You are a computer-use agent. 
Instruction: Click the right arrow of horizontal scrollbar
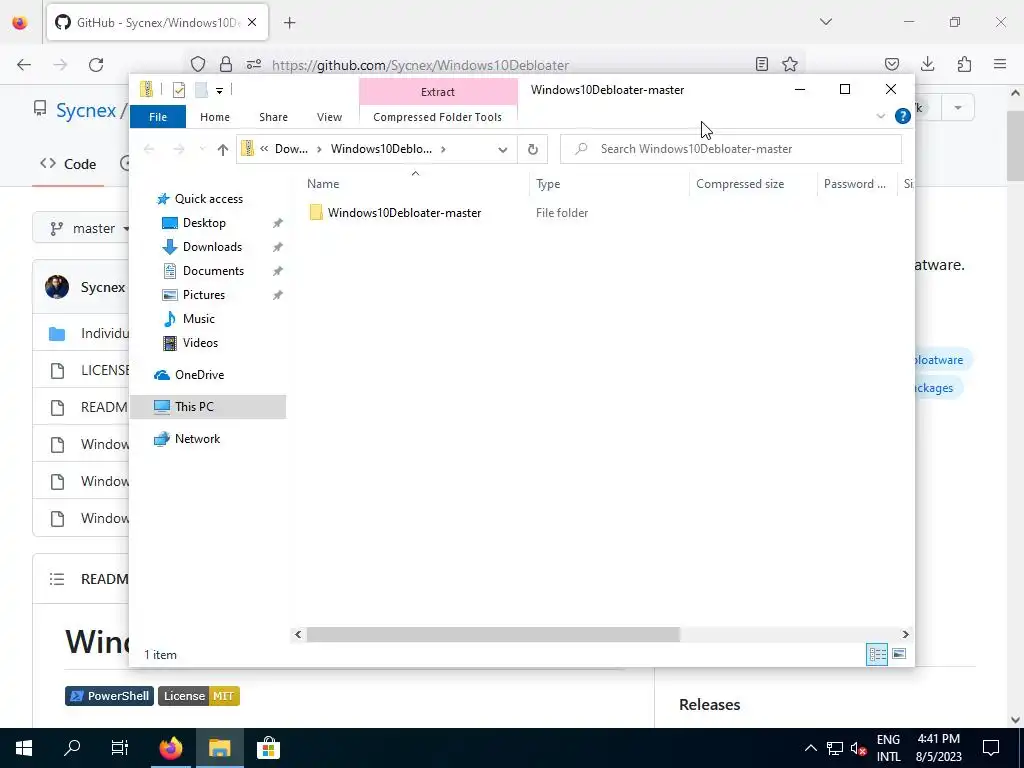coord(905,634)
